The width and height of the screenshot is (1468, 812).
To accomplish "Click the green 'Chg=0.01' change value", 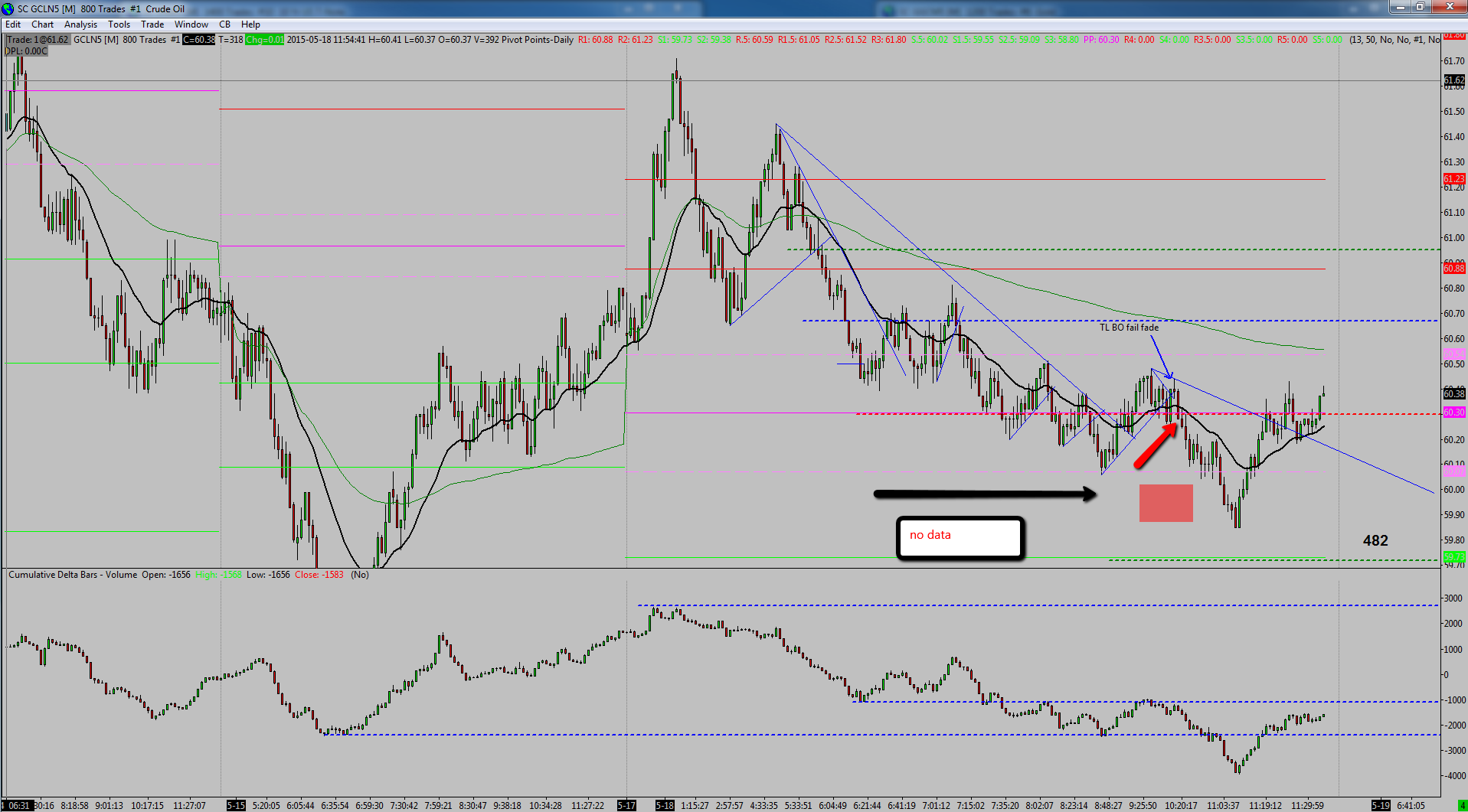I will pyautogui.click(x=264, y=40).
